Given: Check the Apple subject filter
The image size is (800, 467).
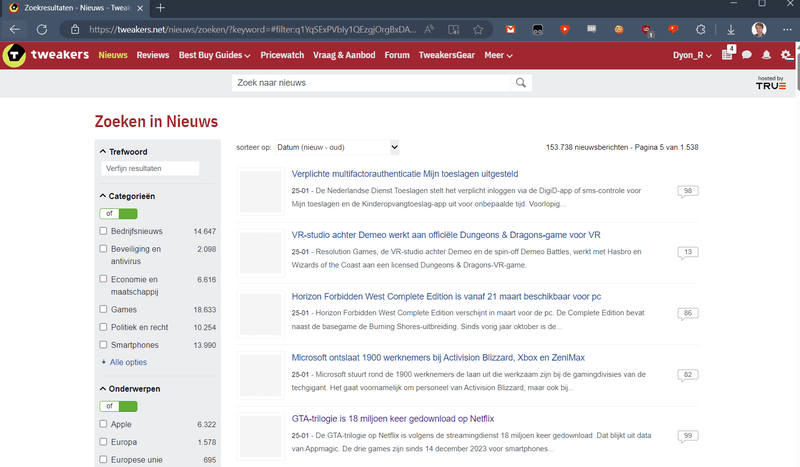Looking at the screenshot, I should tap(104, 424).
